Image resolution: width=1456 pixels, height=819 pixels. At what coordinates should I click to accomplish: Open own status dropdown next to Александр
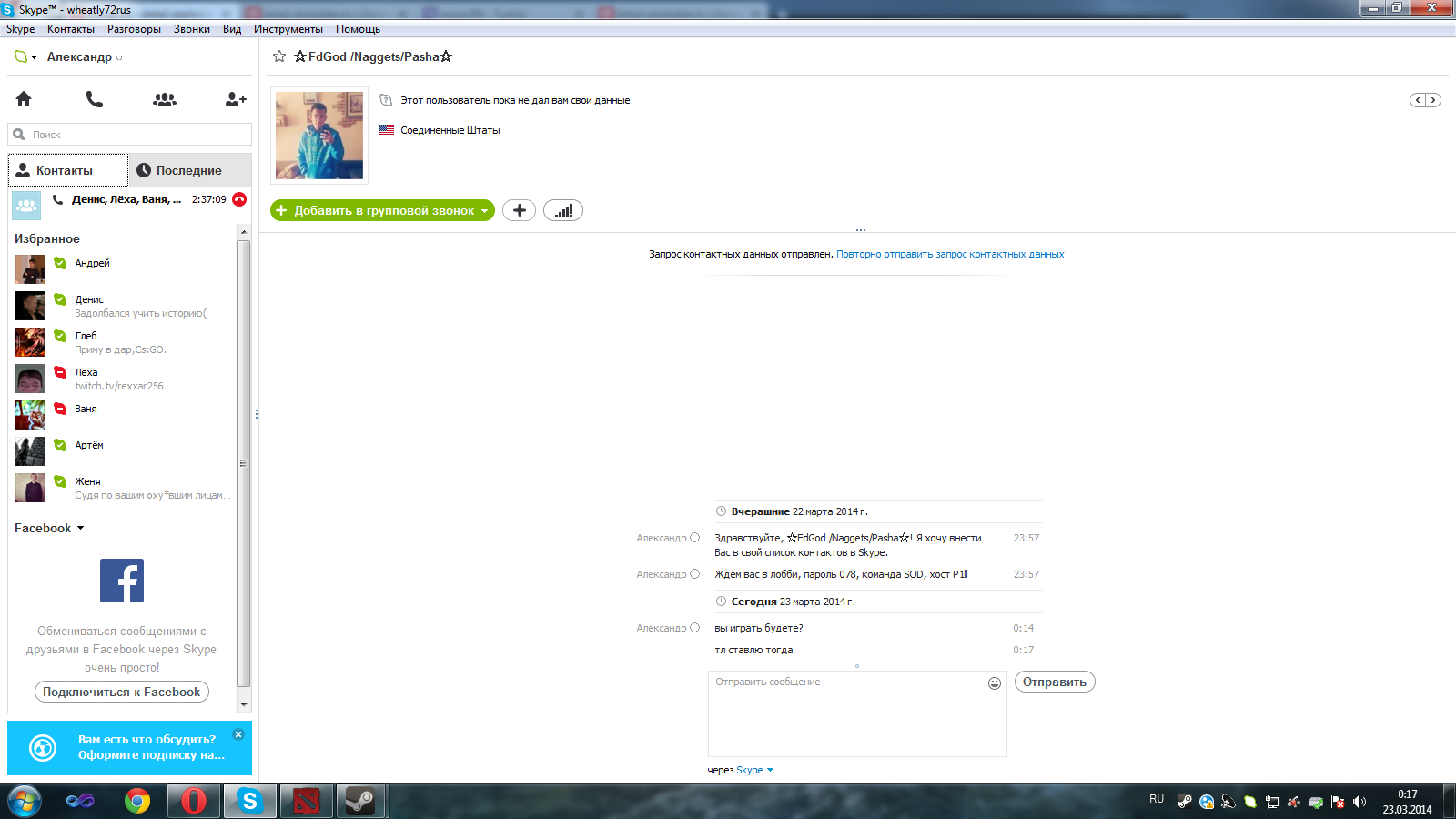tap(25, 56)
